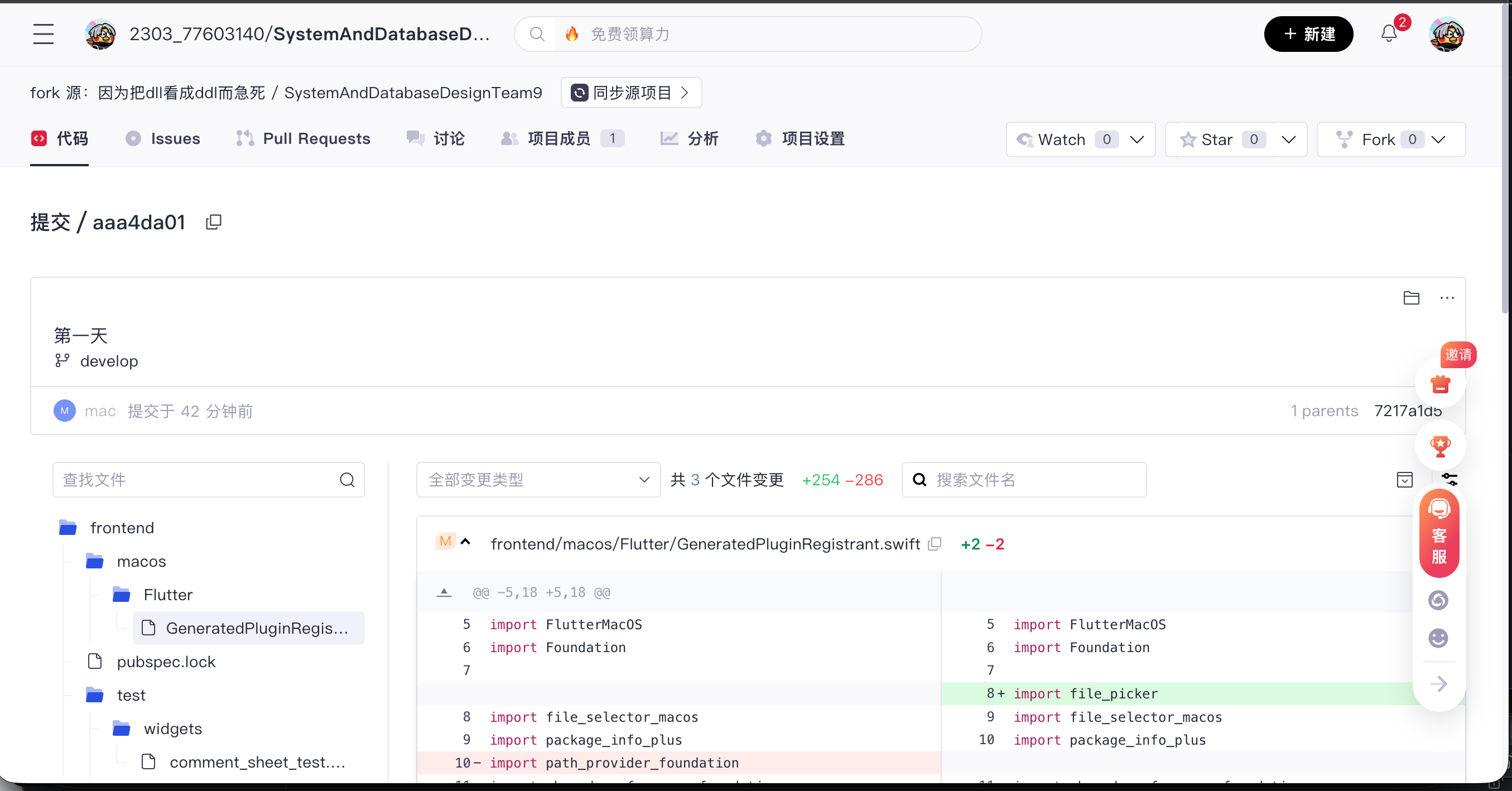Screen dimensions: 1512x791
Task: Expand diff lines above the hunk header
Action: coord(444,592)
